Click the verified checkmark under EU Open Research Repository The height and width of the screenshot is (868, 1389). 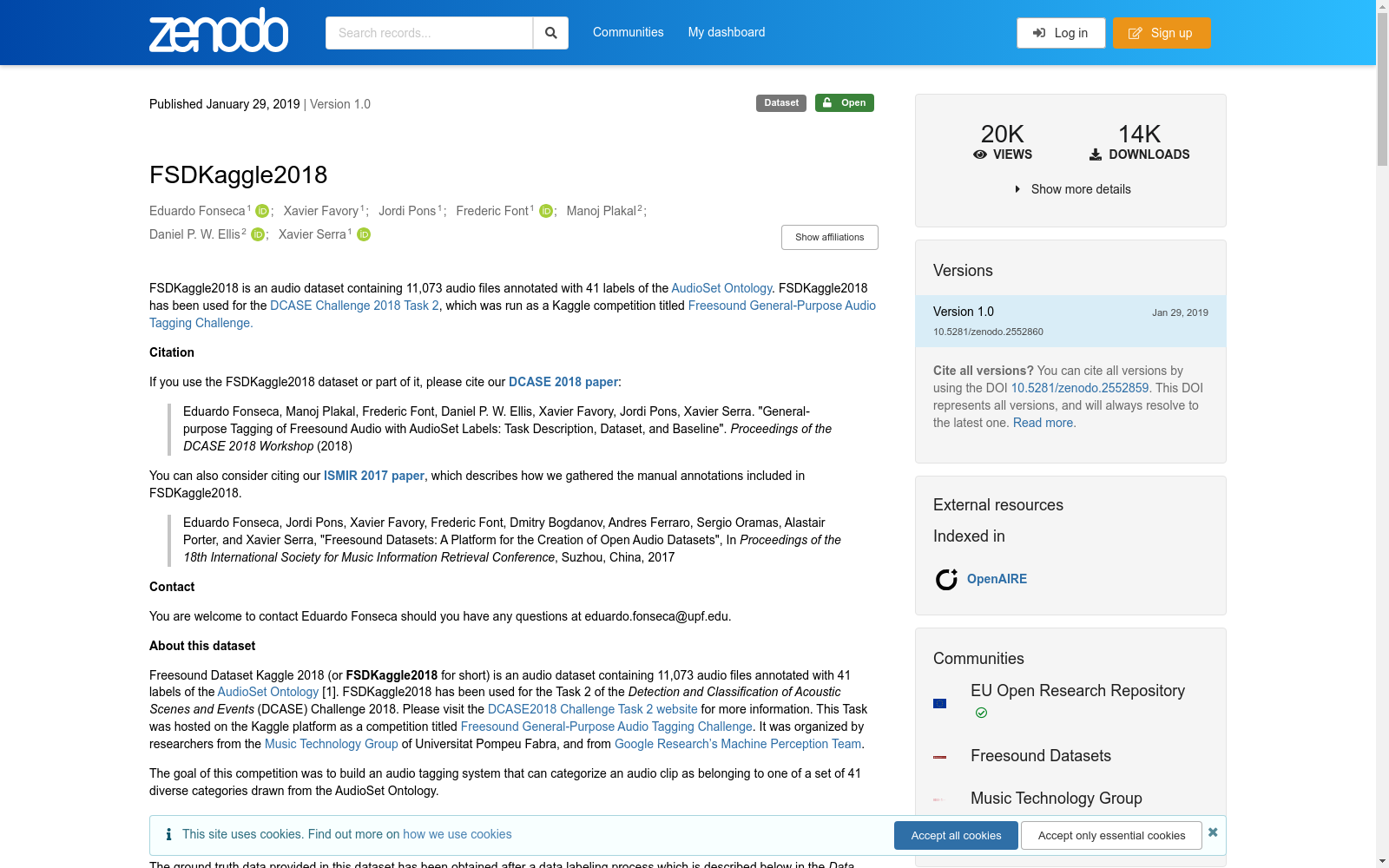[x=981, y=713]
